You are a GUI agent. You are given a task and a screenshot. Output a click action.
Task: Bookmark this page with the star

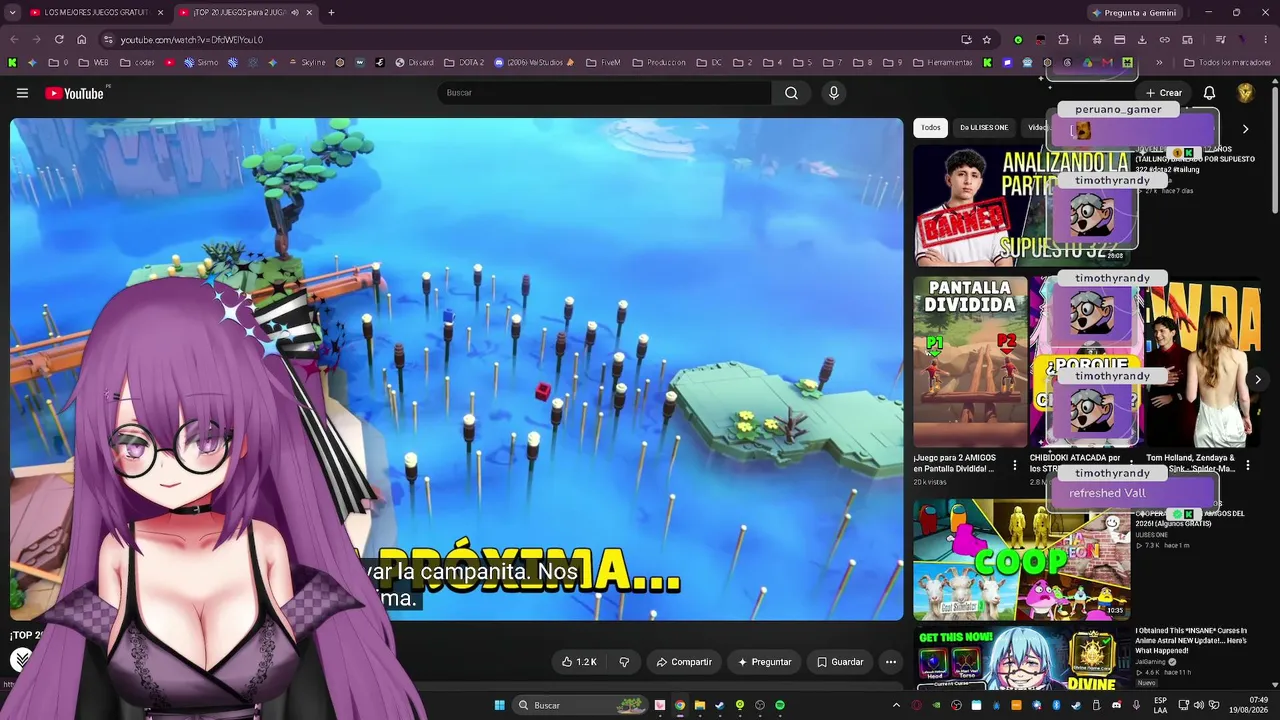pos(987,40)
